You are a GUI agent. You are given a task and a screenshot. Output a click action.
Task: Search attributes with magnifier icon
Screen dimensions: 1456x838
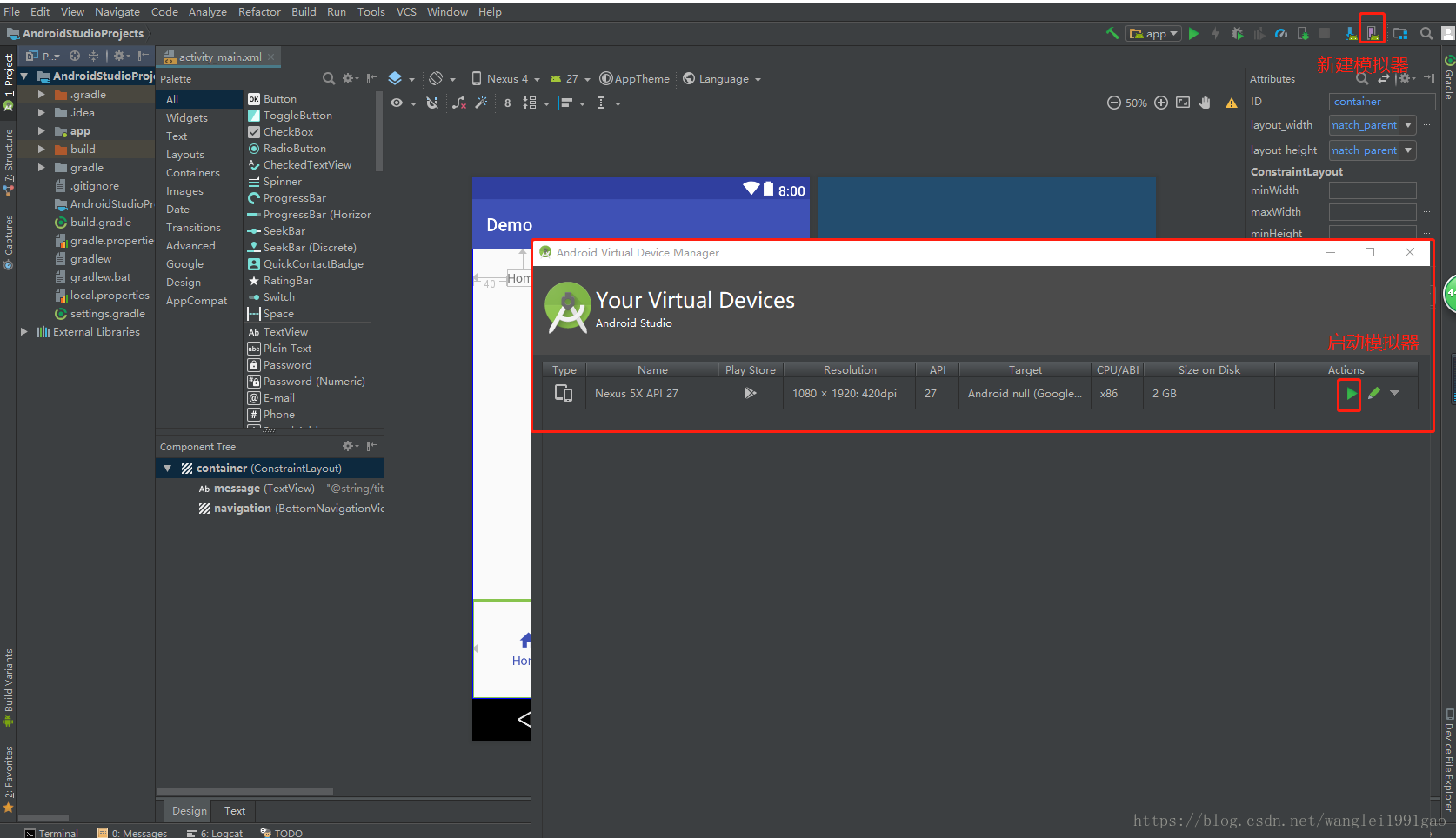pos(1362,78)
